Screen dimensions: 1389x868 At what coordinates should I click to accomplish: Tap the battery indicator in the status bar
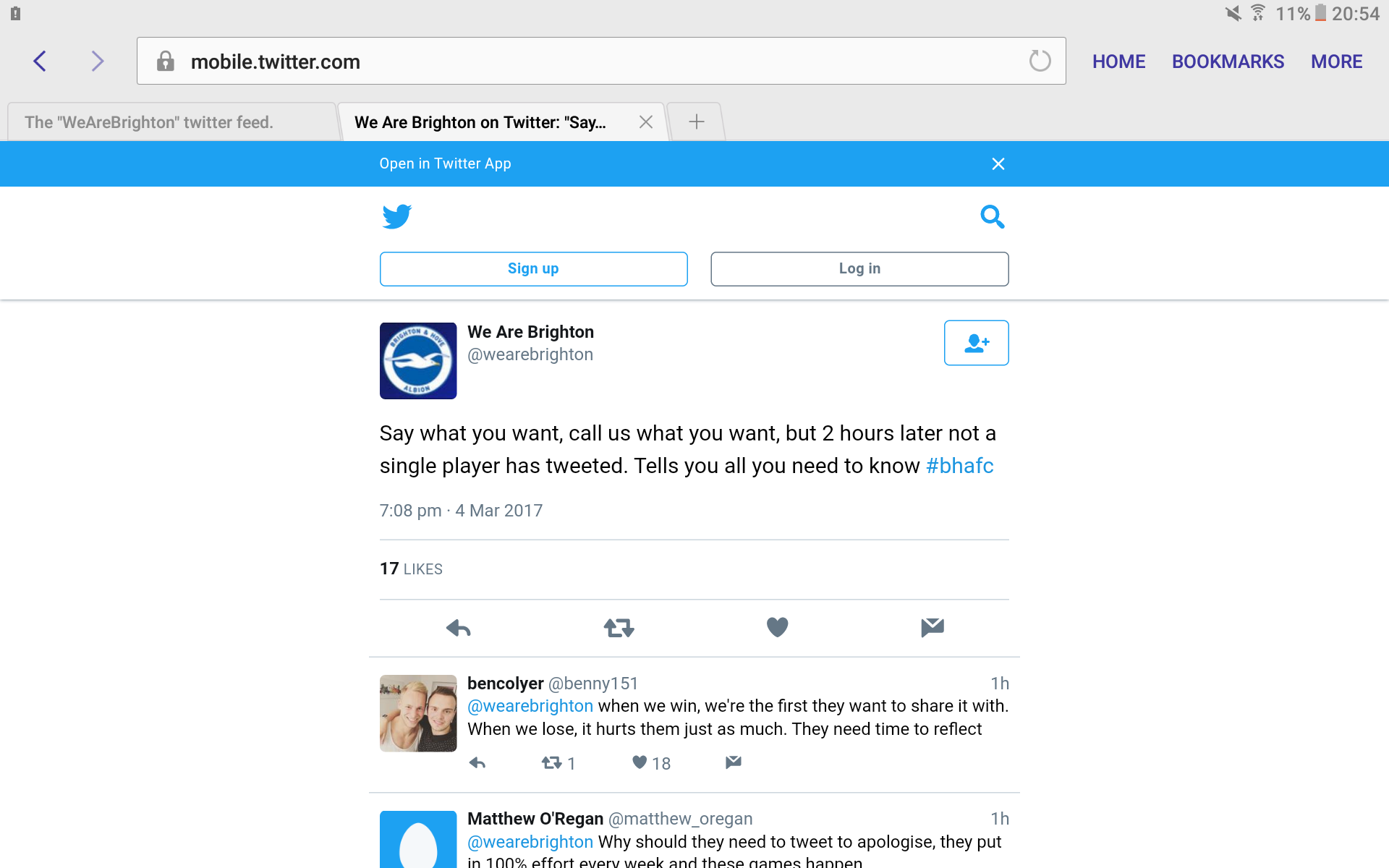pyautogui.click(x=1321, y=14)
